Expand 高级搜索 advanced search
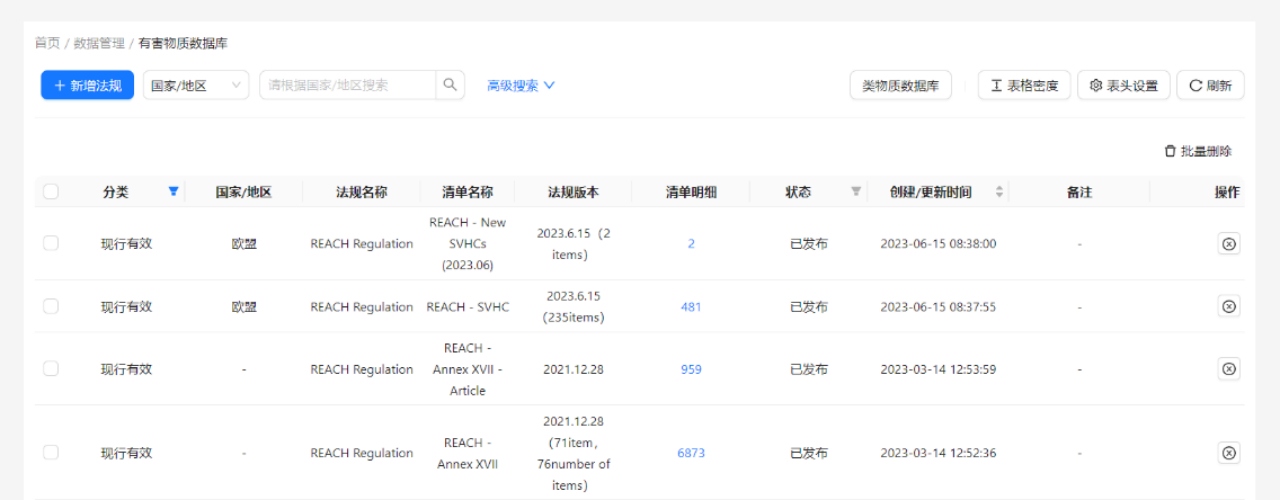Image resolution: width=1280 pixels, height=500 pixels. click(520, 85)
